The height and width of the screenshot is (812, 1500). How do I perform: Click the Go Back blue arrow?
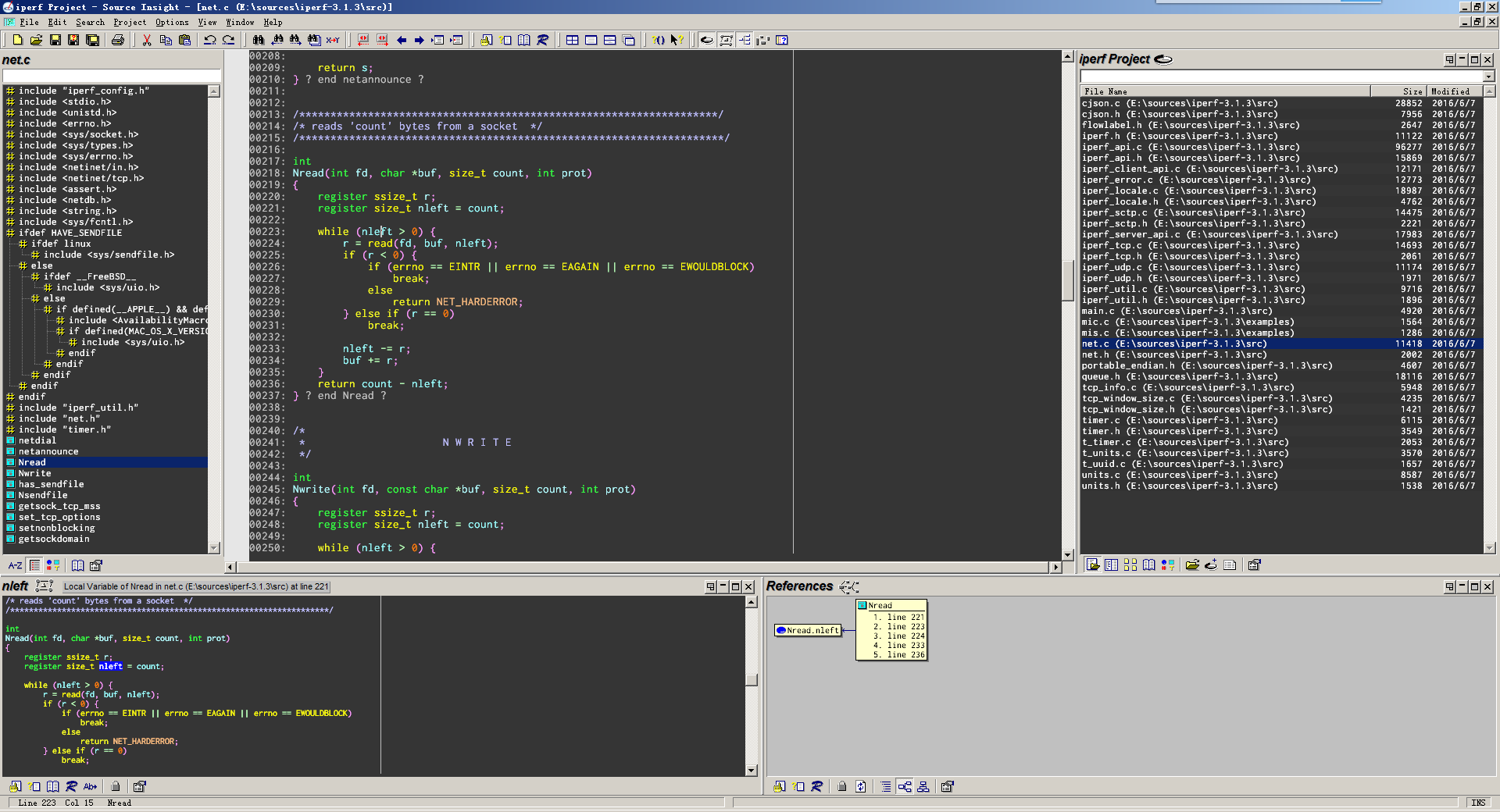[x=402, y=40]
